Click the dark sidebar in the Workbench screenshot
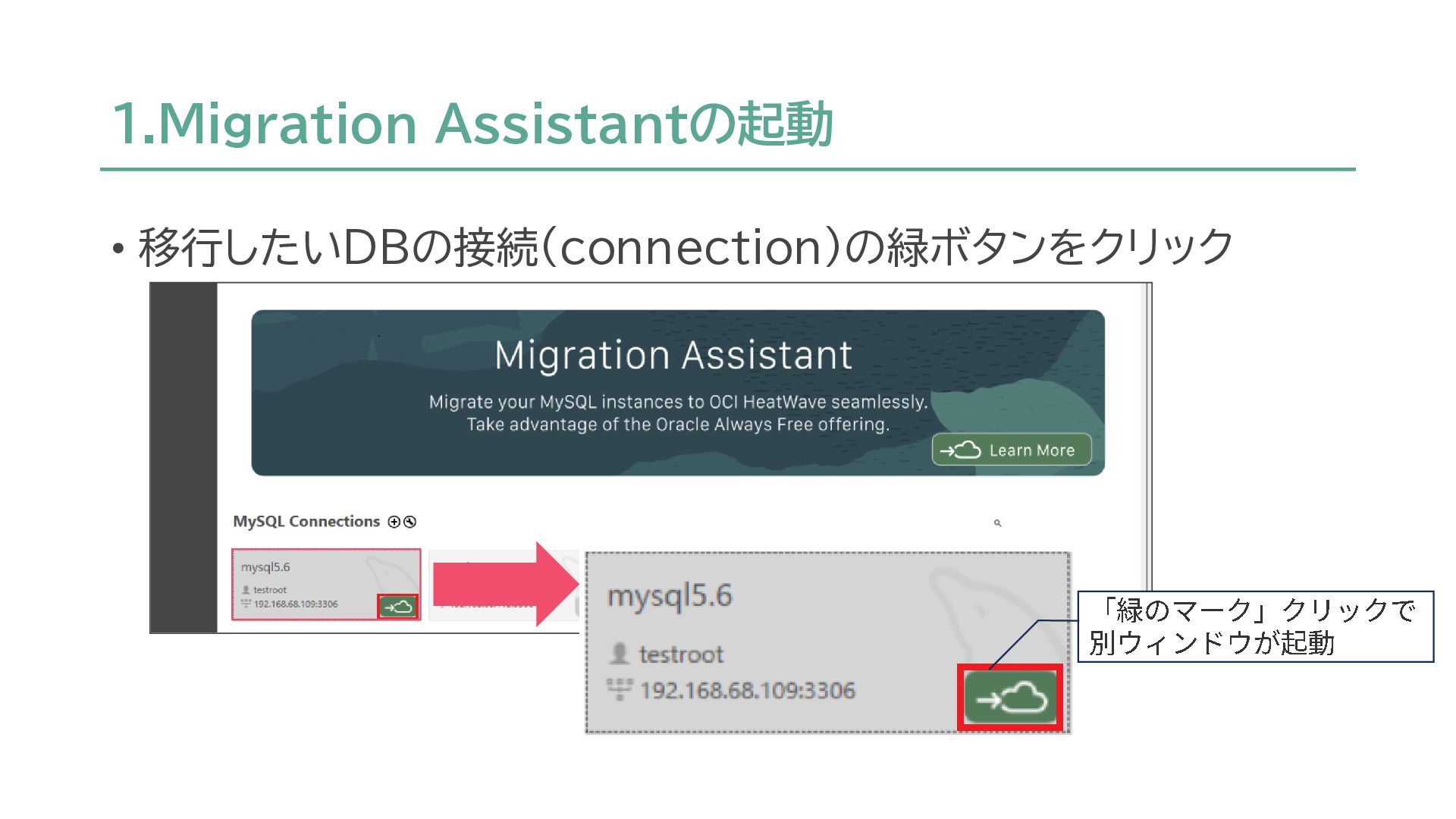The image size is (1456, 819). tap(184, 457)
